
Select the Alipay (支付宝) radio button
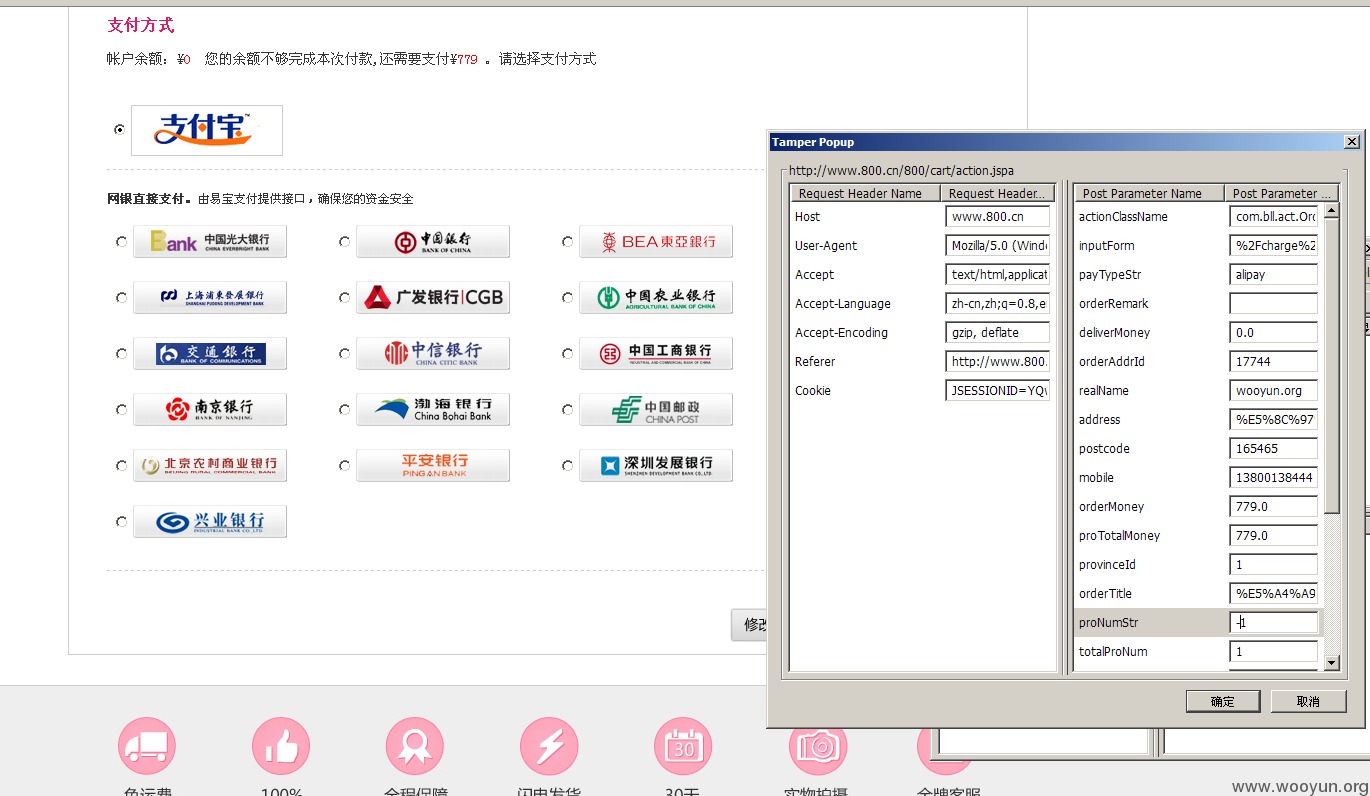point(120,129)
